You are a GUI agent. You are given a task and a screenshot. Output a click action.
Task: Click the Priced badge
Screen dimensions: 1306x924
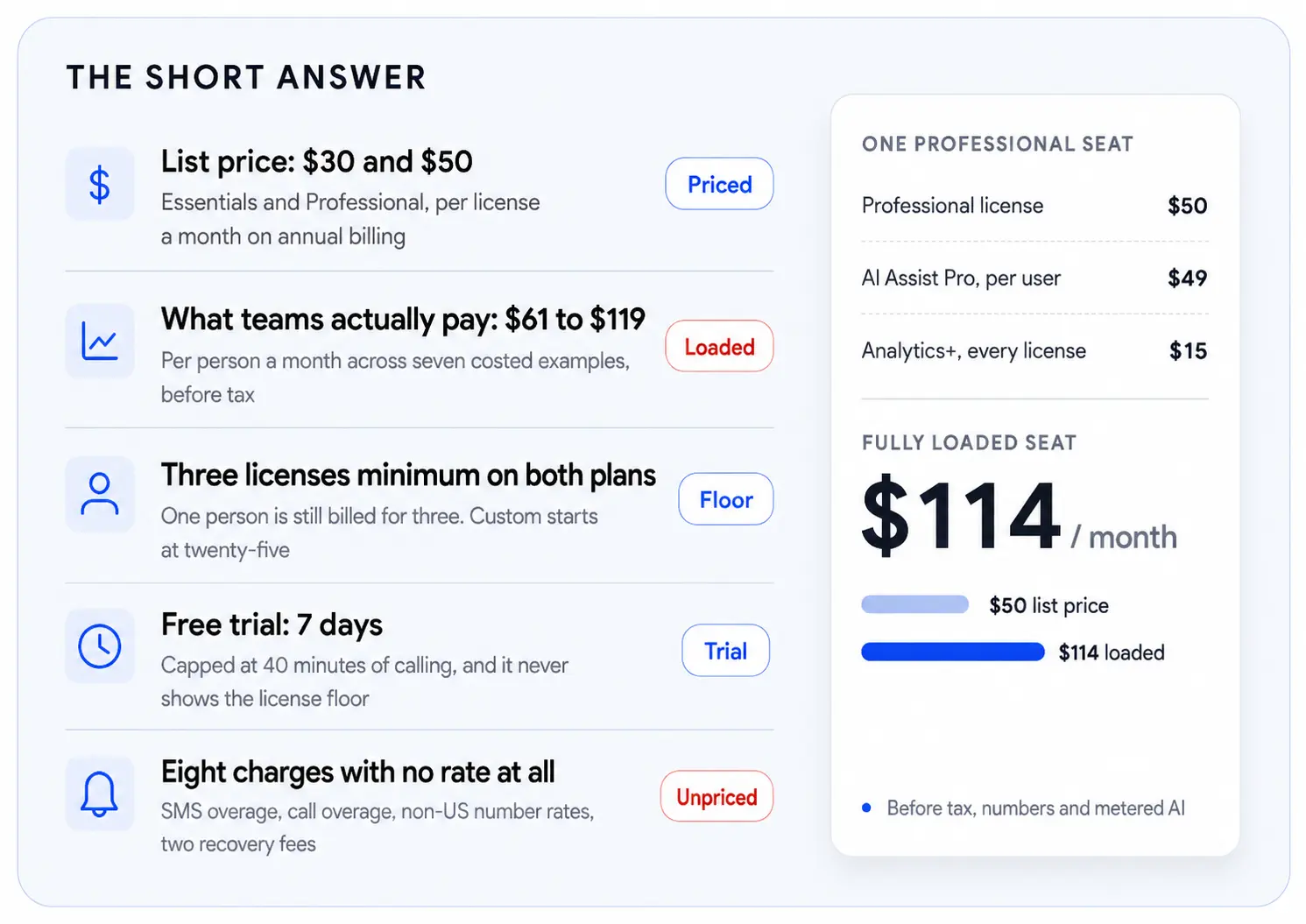(x=719, y=184)
